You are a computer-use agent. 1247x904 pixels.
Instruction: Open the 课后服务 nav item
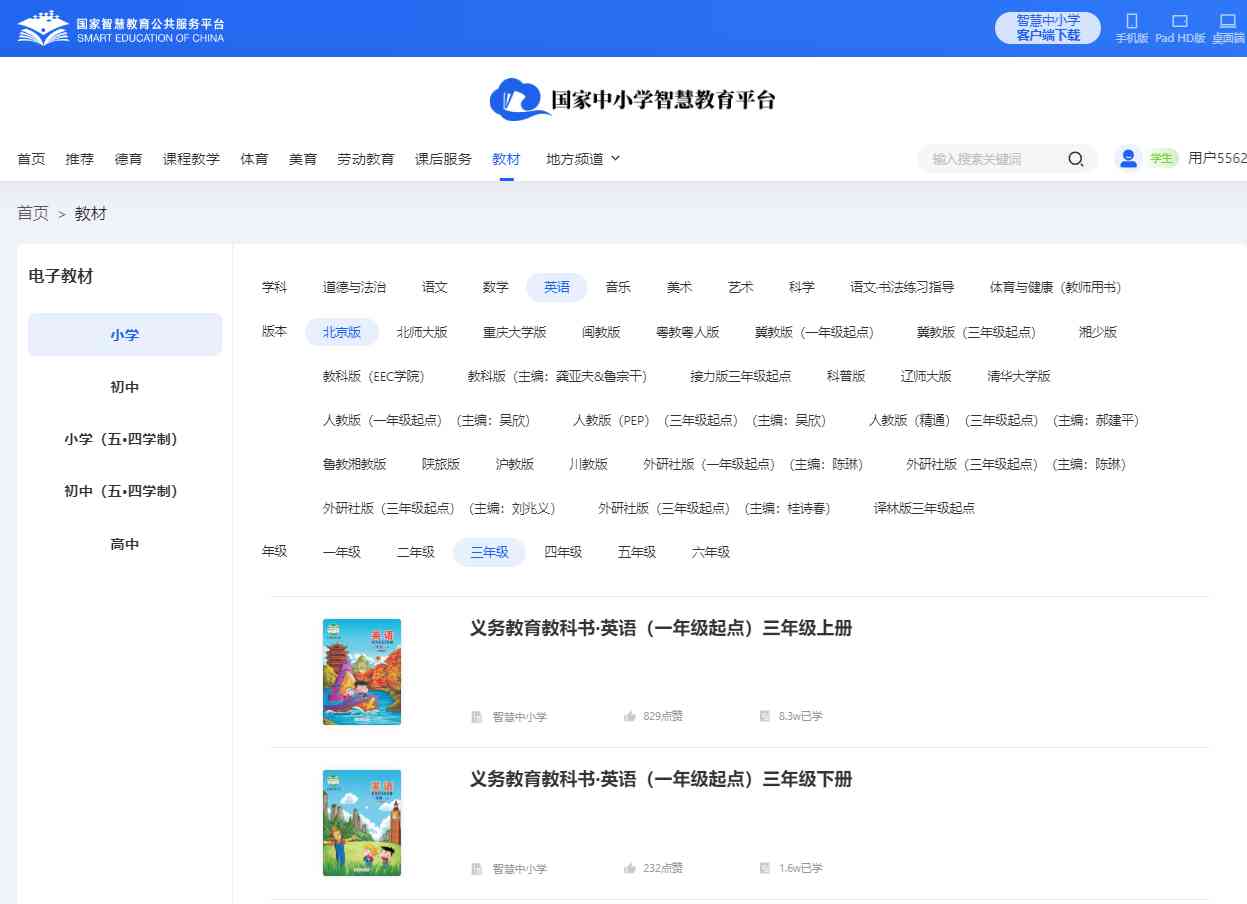click(x=443, y=159)
